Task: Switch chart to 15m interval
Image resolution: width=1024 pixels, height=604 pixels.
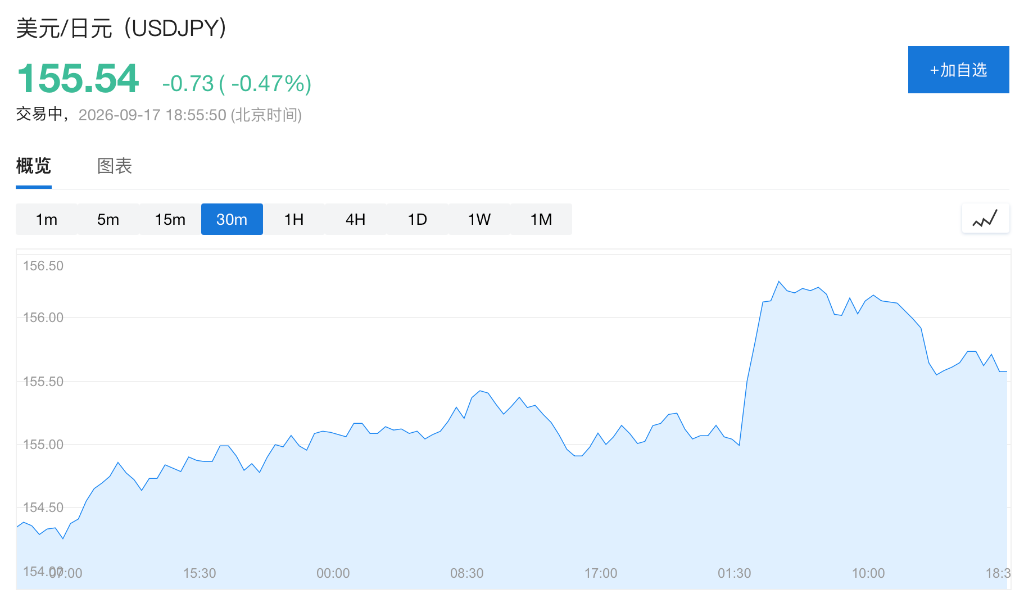Action: tap(170, 219)
